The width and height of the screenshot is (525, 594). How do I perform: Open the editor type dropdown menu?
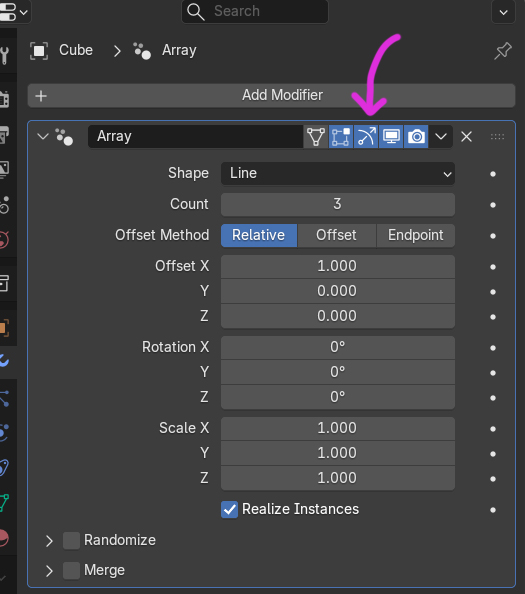pyautogui.click(x=14, y=12)
